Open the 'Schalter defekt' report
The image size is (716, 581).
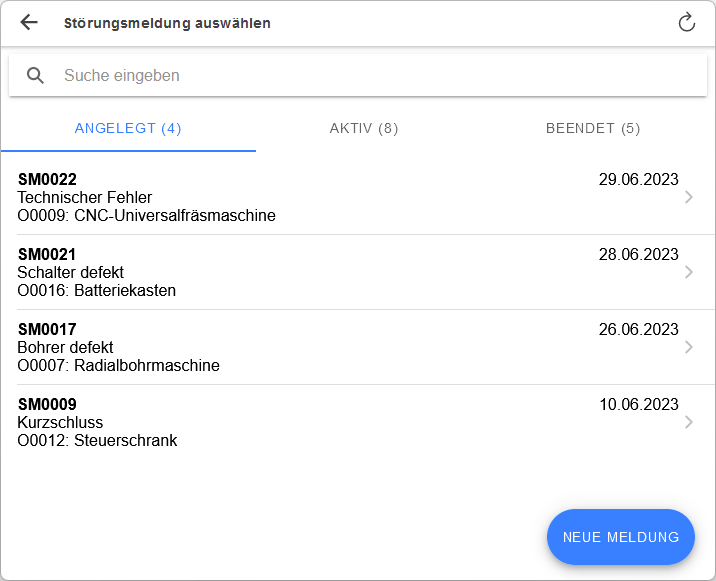[71, 272]
